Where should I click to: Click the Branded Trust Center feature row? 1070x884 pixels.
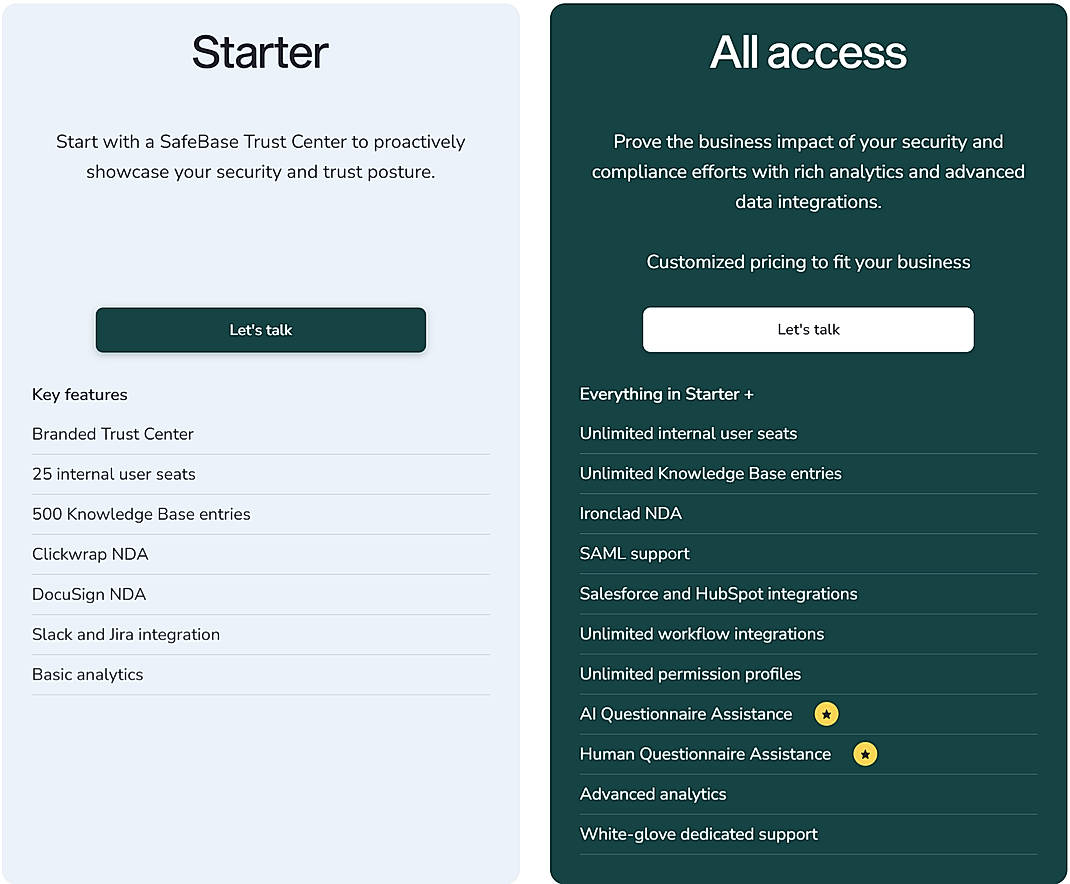[112, 434]
